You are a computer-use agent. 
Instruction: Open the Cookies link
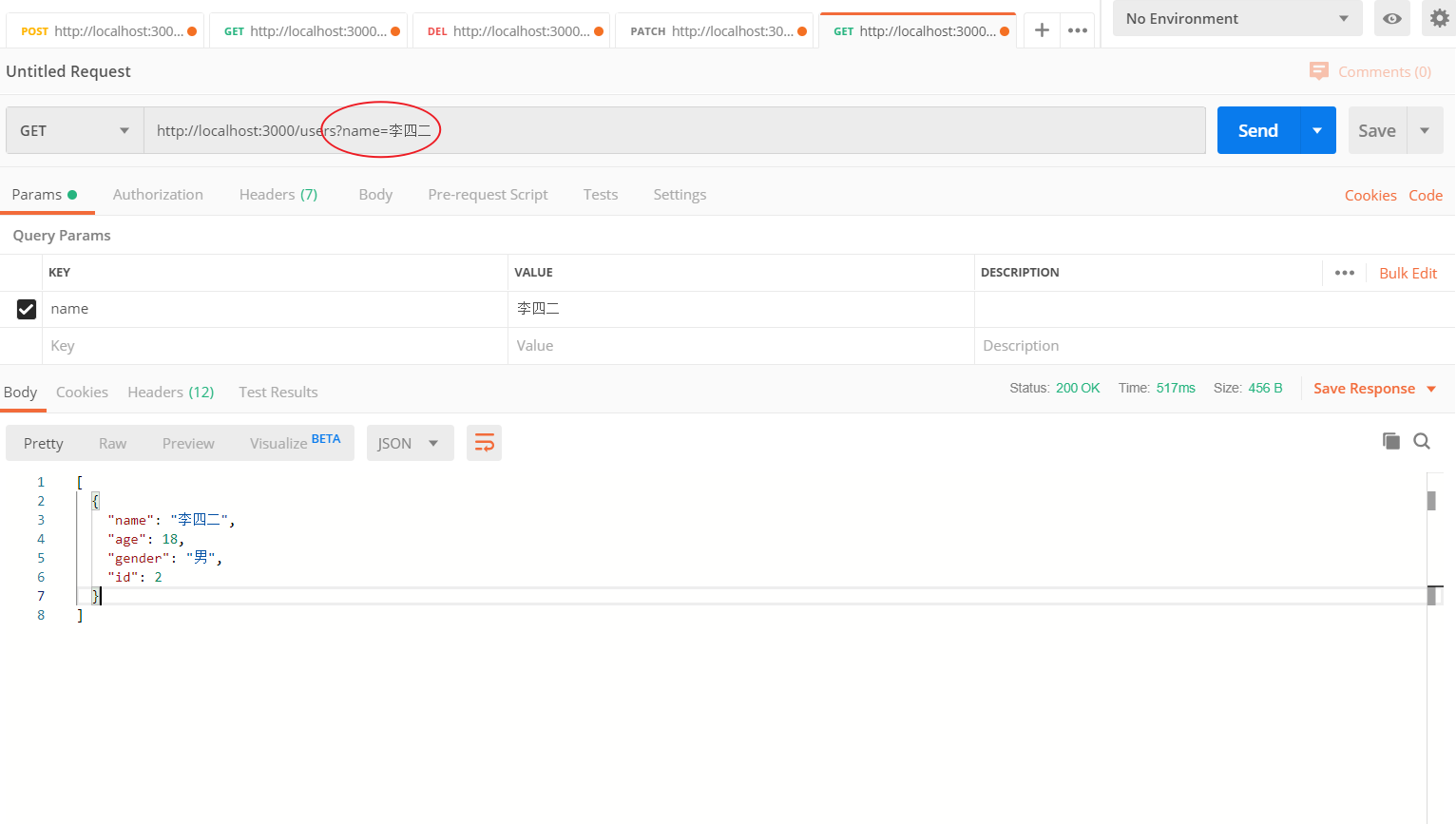(x=1370, y=195)
